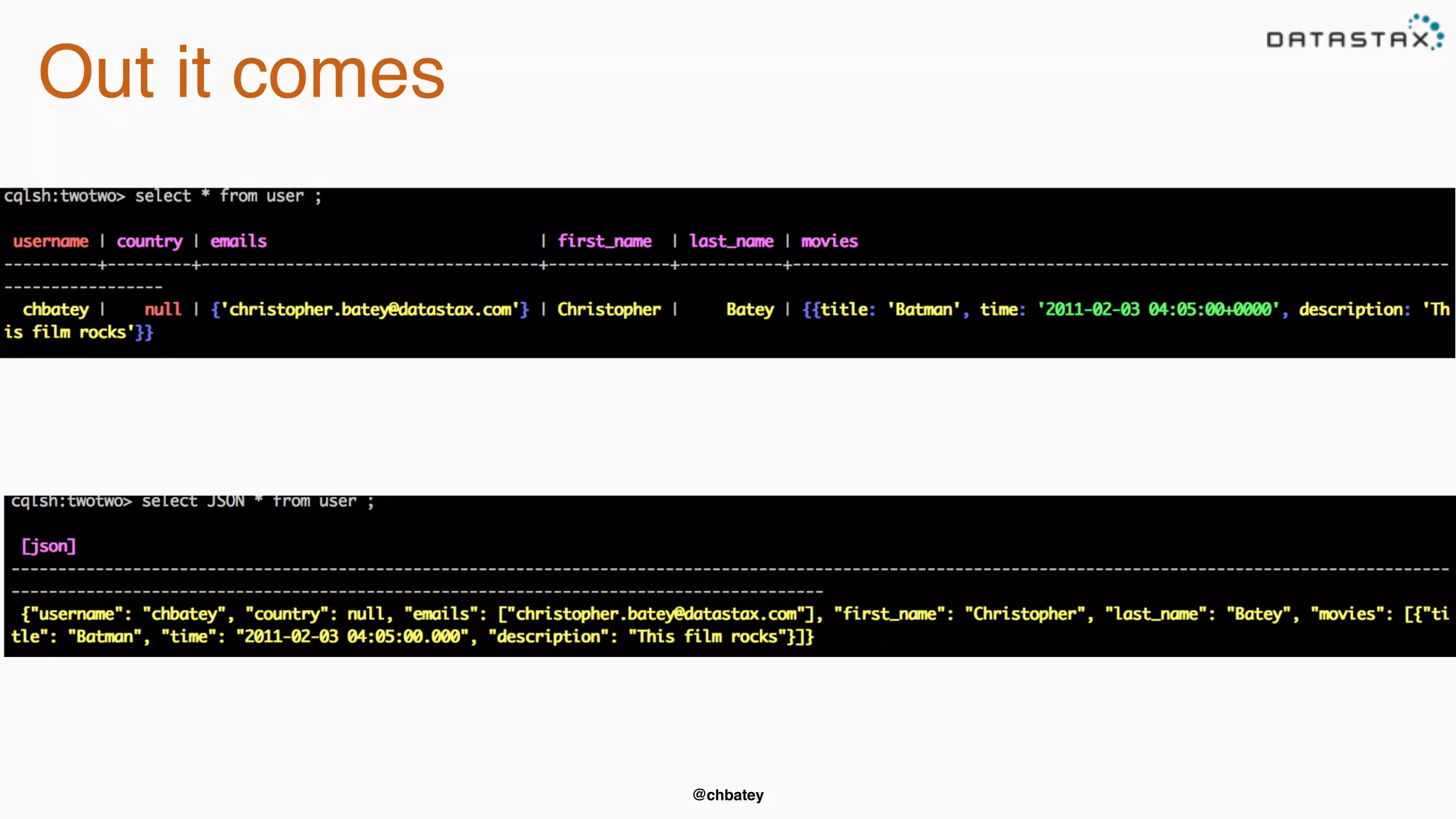The image size is (1456, 819).
Task: Click the null country value
Action: (x=163, y=309)
